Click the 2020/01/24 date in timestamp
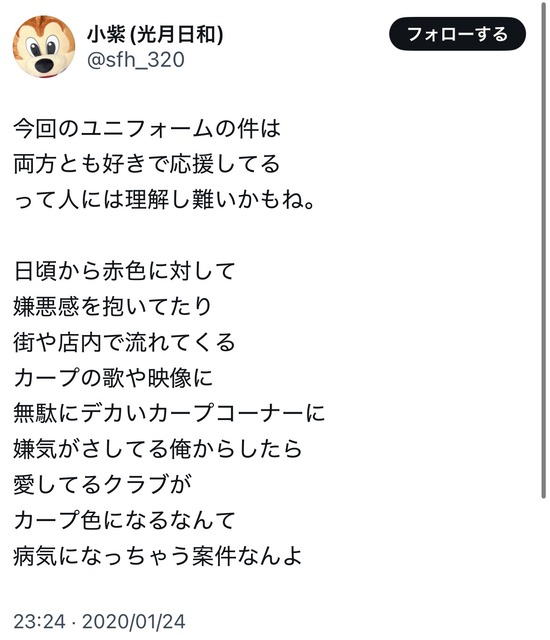The height and width of the screenshot is (640, 550). [x=134, y=622]
